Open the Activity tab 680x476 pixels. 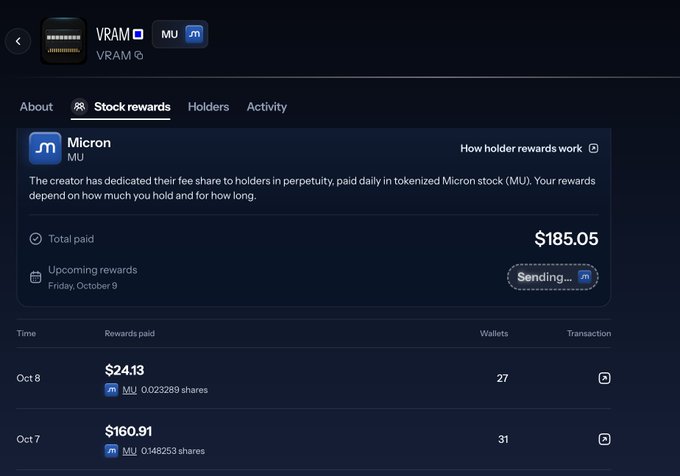pos(267,107)
